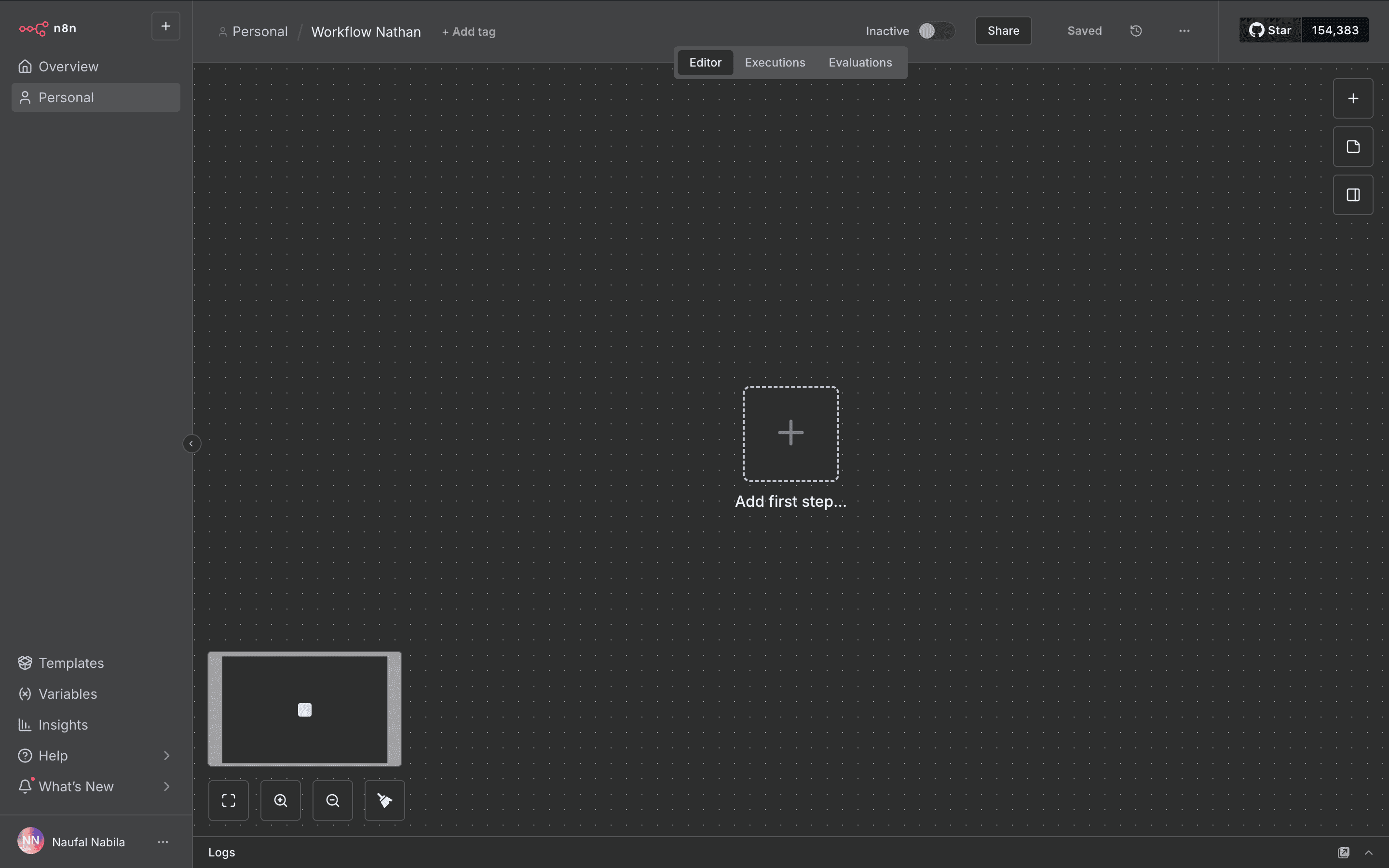Switch to the Editor tab
1389x868 pixels.
pyautogui.click(x=706, y=63)
